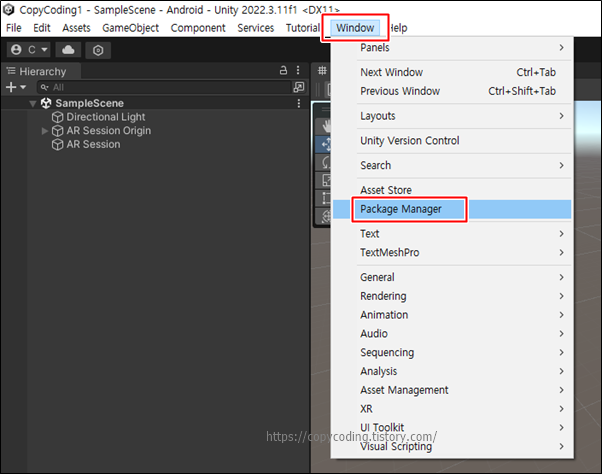Open Unity Version Control toolbar icon
The width and height of the screenshot is (602, 474).
click(x=98, y=50)
